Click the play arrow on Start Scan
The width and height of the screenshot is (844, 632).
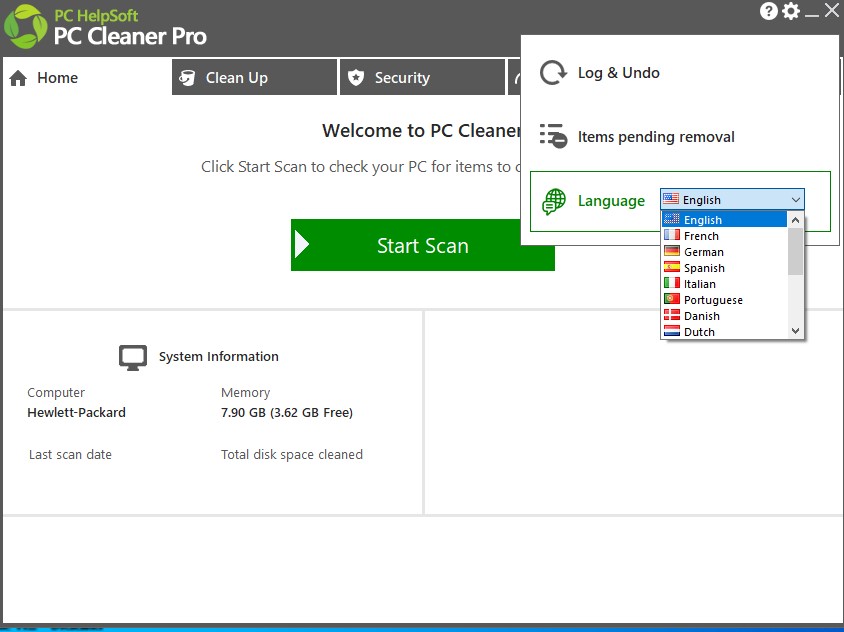point(302,245)
